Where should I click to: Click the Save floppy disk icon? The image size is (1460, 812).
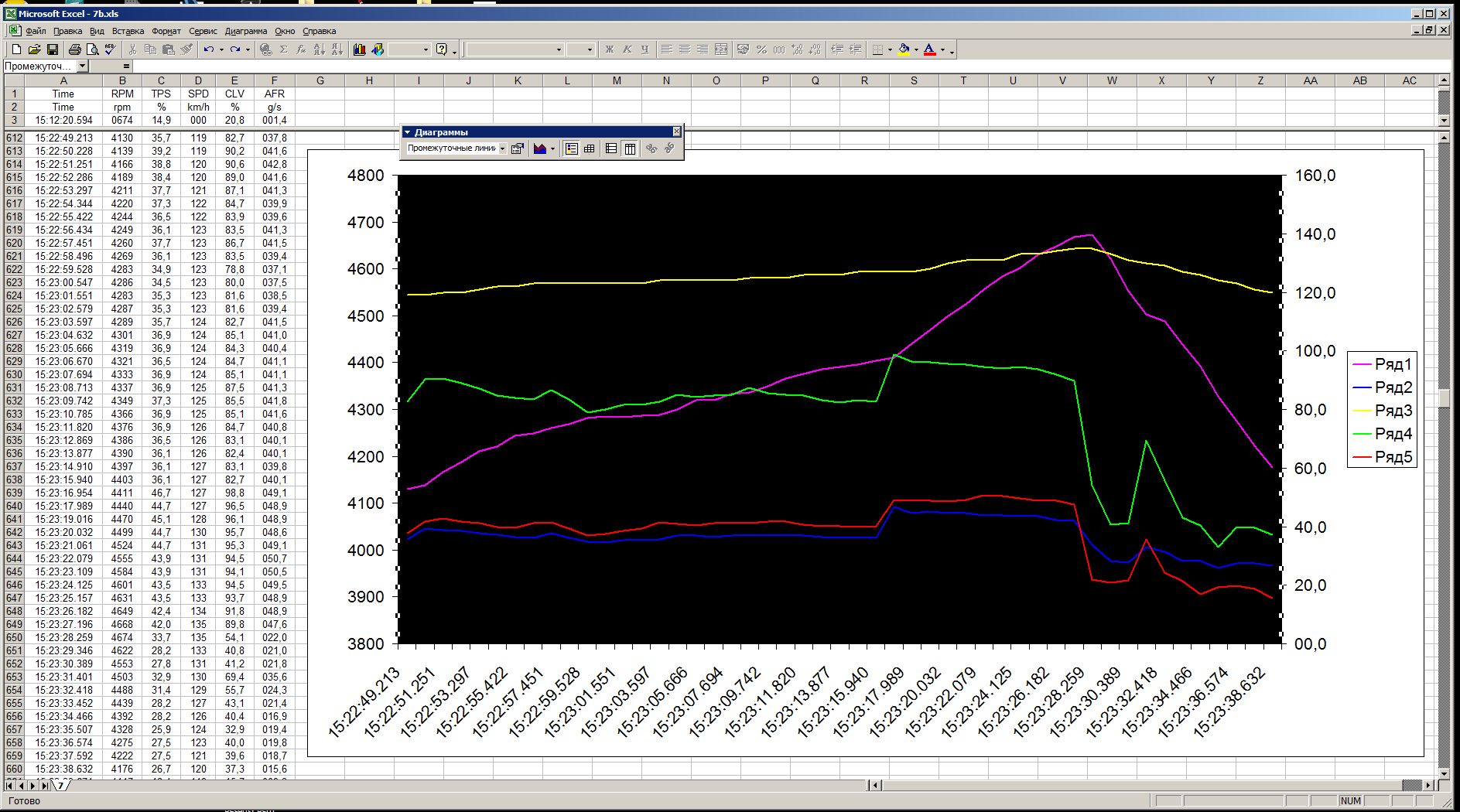point(53,49)
